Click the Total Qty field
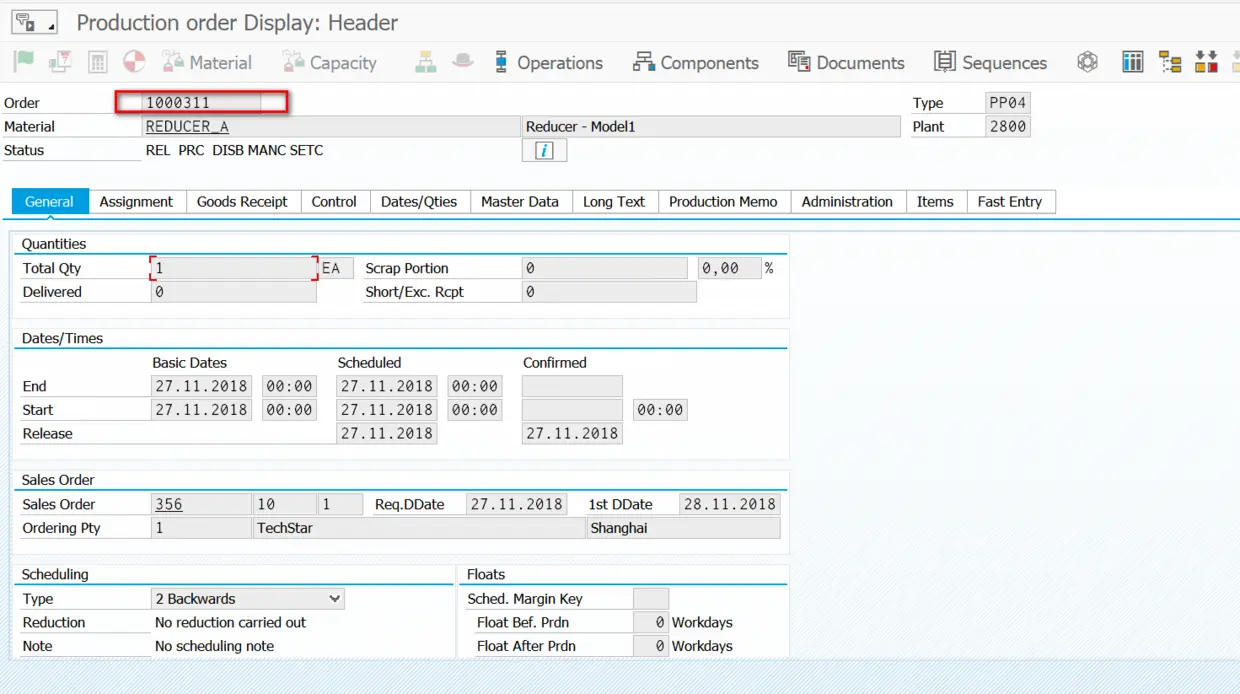 [x=234, y=268]
